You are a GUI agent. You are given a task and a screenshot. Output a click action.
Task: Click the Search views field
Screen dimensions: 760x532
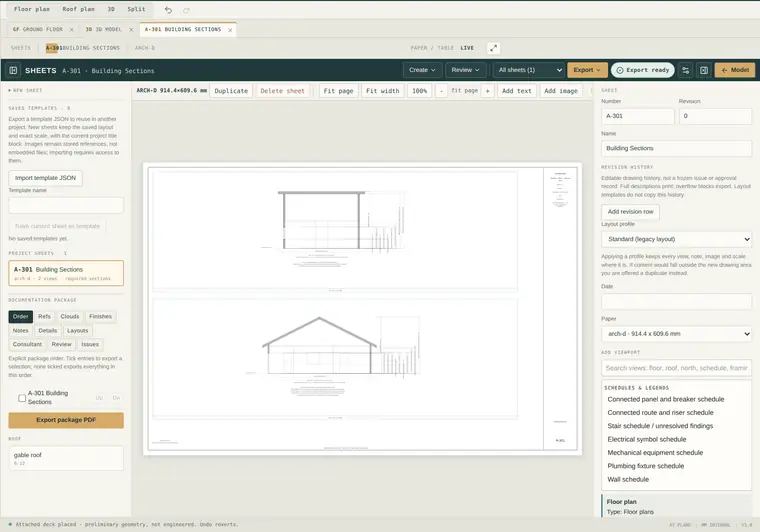click(x=677, y=368)
